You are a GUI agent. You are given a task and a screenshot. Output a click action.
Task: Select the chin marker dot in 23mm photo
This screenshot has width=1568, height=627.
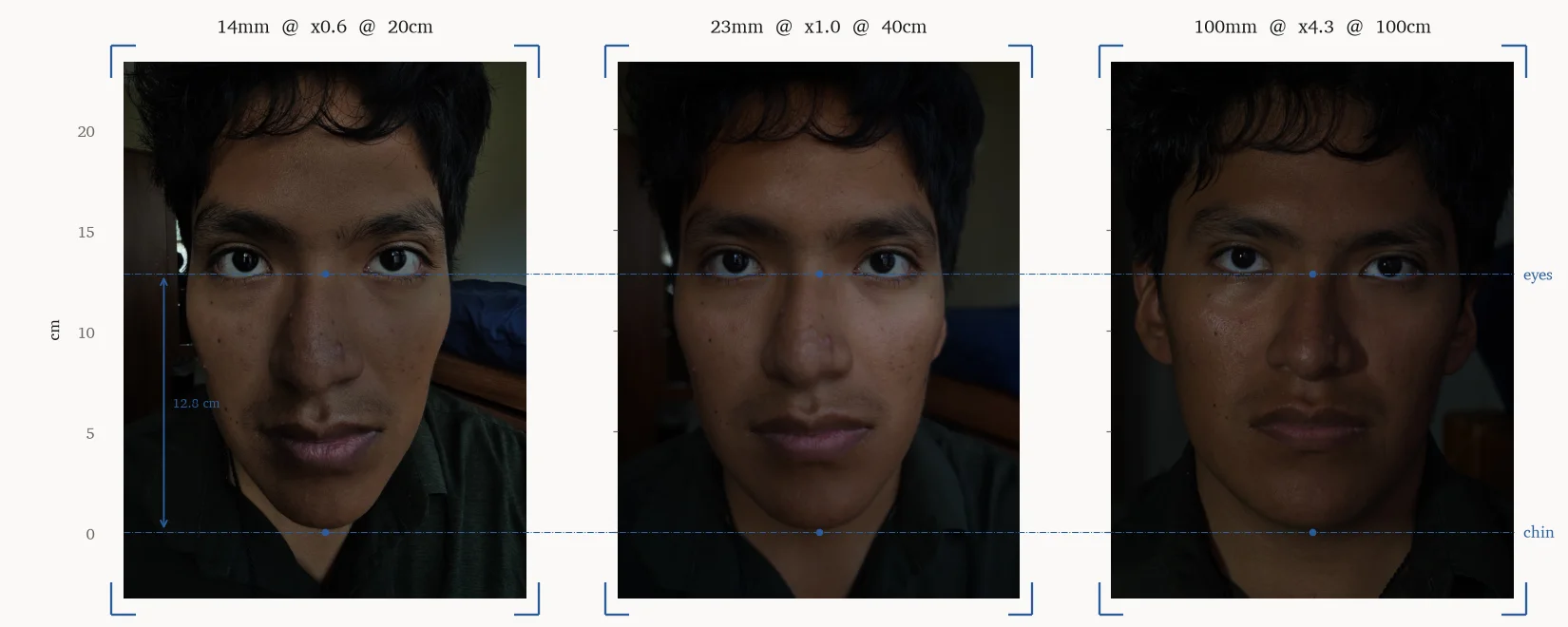coord(819,532)
